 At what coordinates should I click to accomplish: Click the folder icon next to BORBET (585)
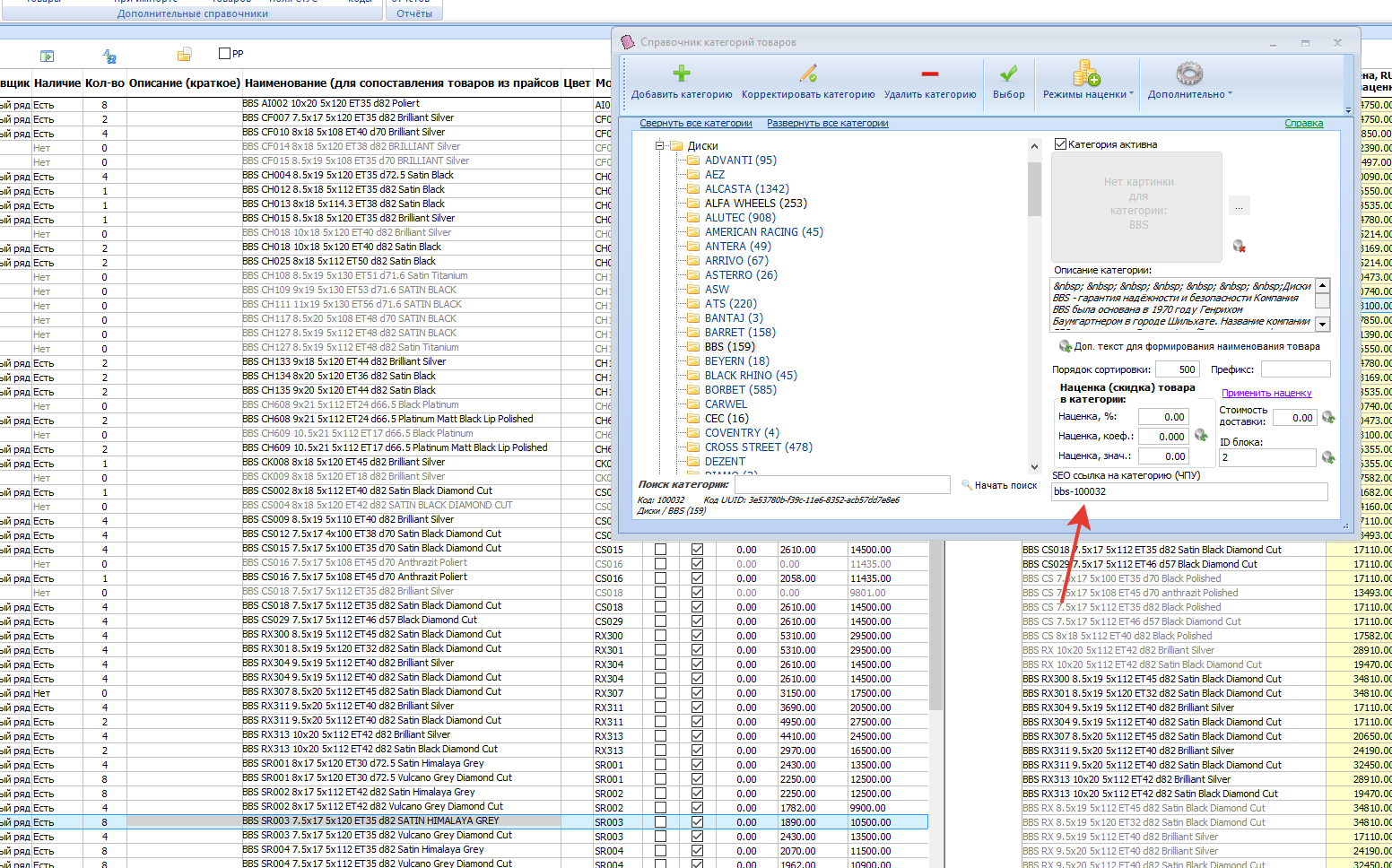[693, 390]
